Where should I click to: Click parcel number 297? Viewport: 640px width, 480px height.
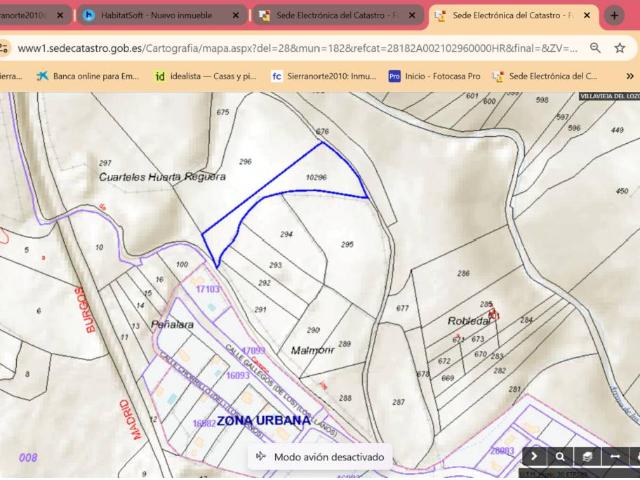tap(105, 163)
